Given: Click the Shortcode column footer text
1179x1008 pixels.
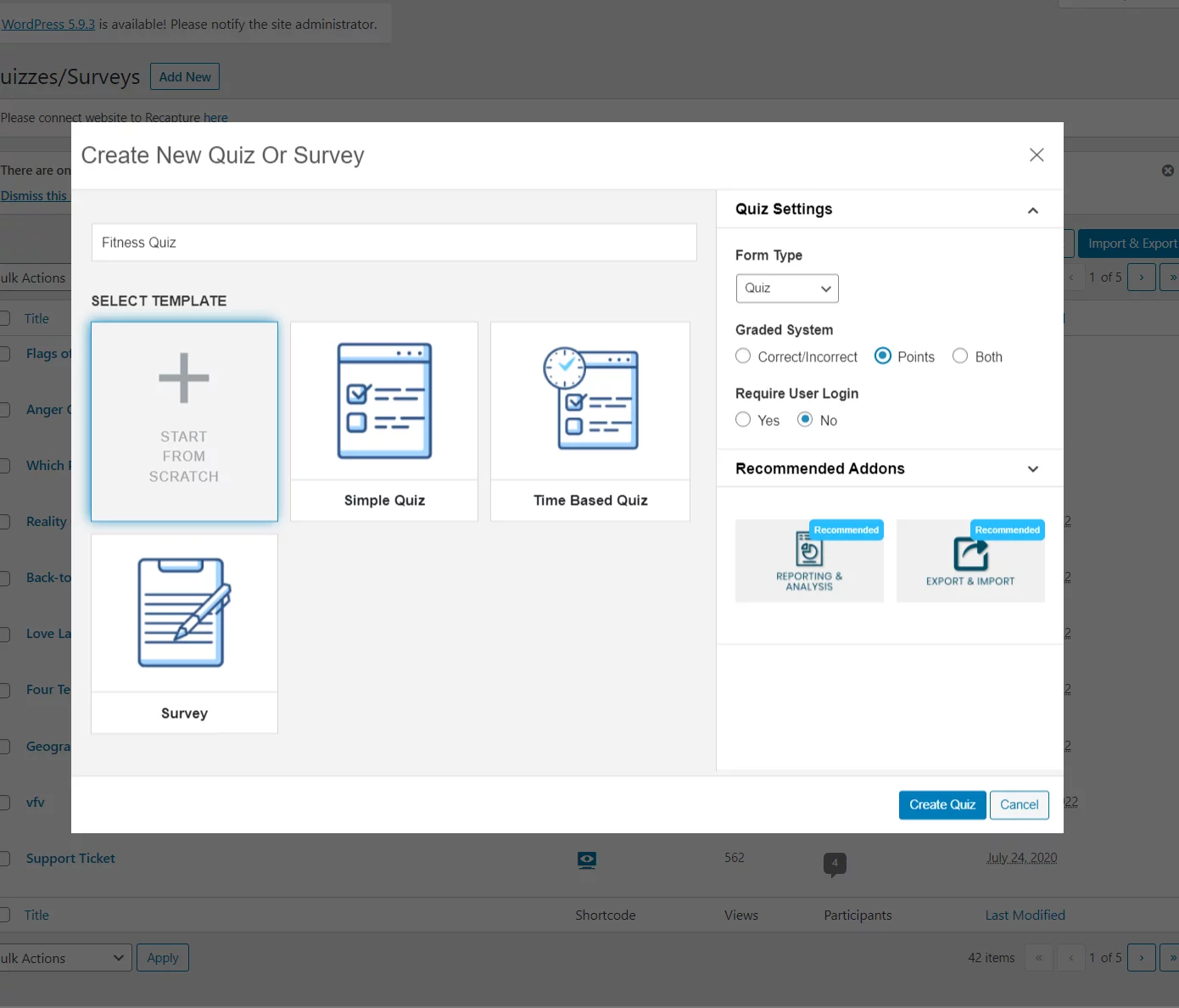Looking at the screenshot, I should [x=606, y=916].
